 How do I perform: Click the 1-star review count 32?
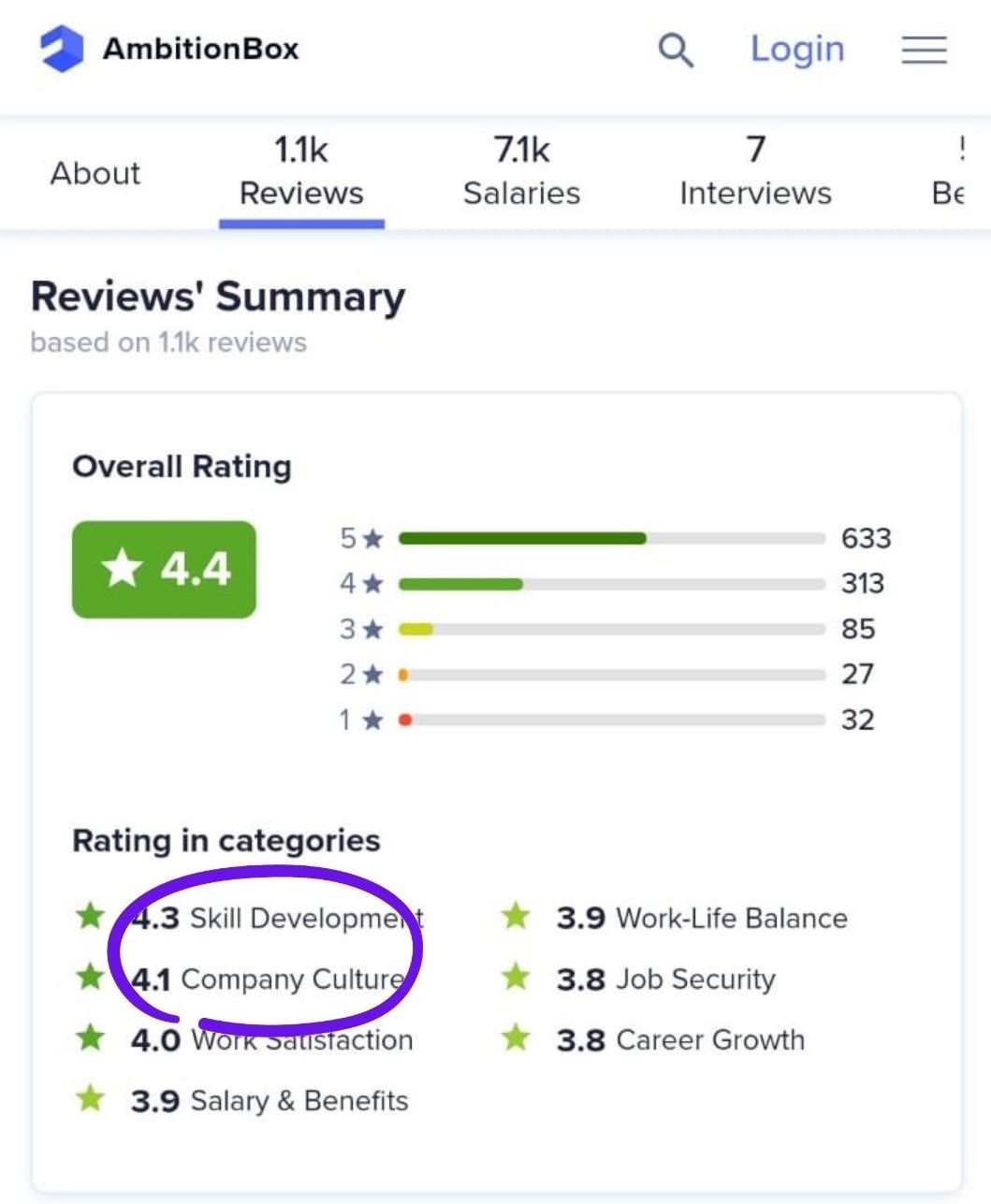click(x=857, y=719)
